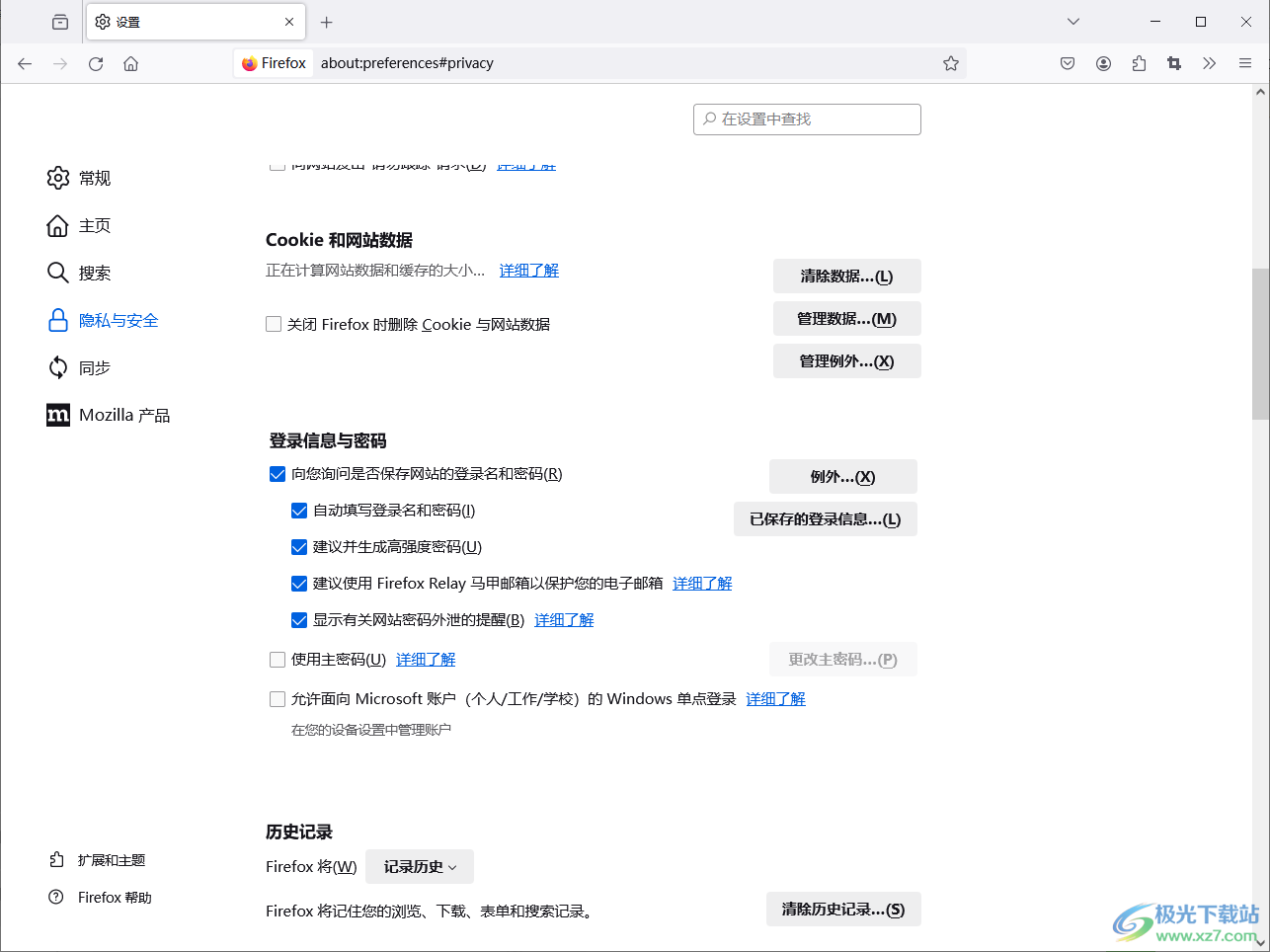The image size is (1270, 952).
Task: Click the Mozilla m logo icon
Action: click(x=58, y=415)
